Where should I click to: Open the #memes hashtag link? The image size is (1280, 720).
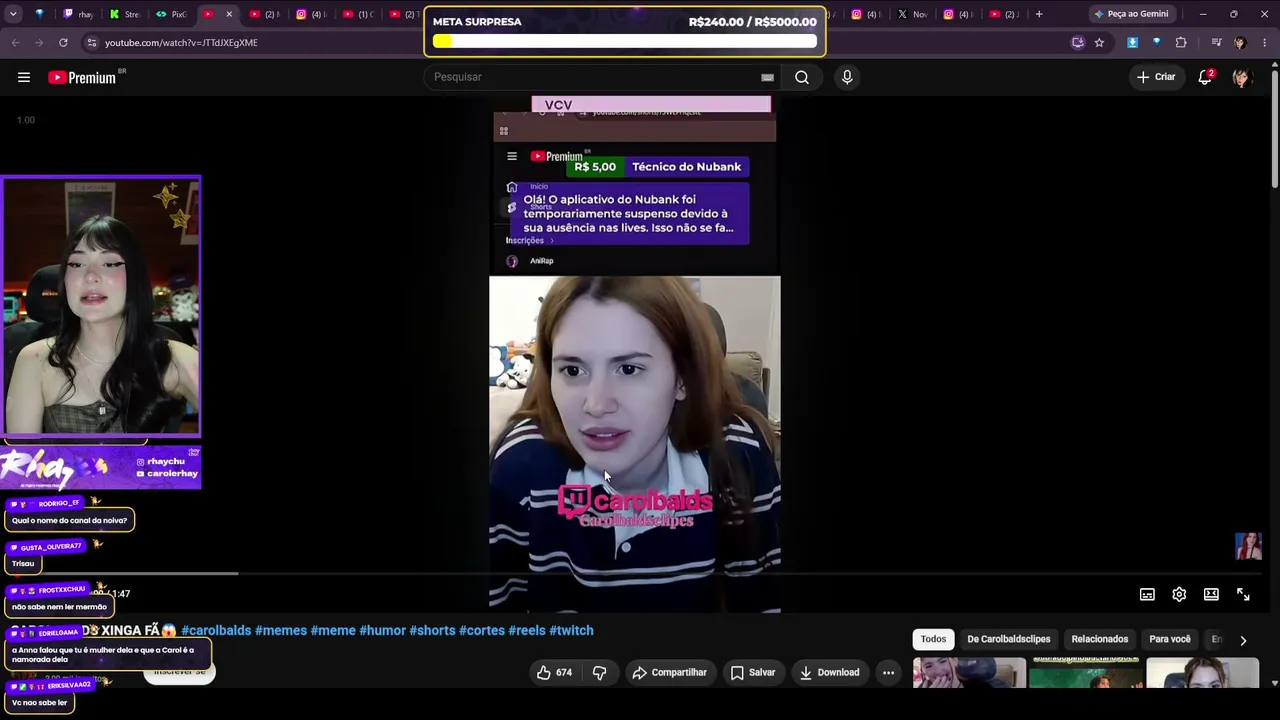tap(281, 631)
